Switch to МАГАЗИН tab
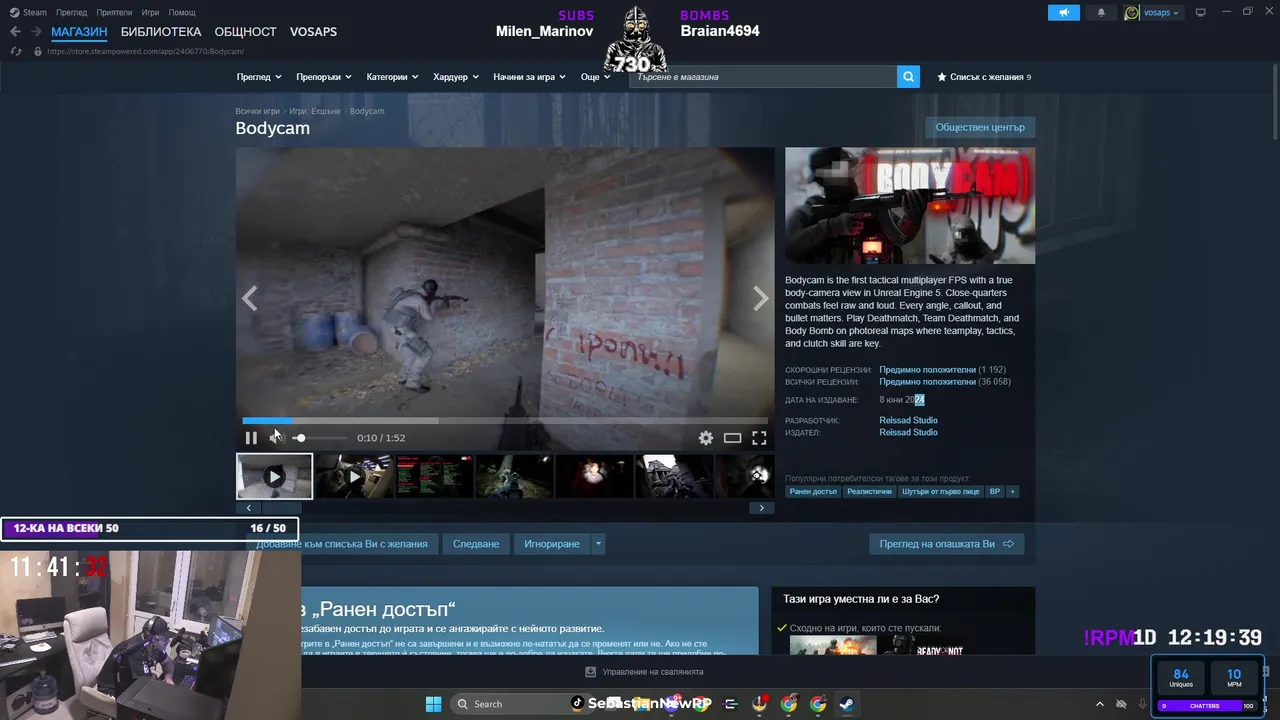The width and height of the screenshot is (1280, 720). pos(79,32)
